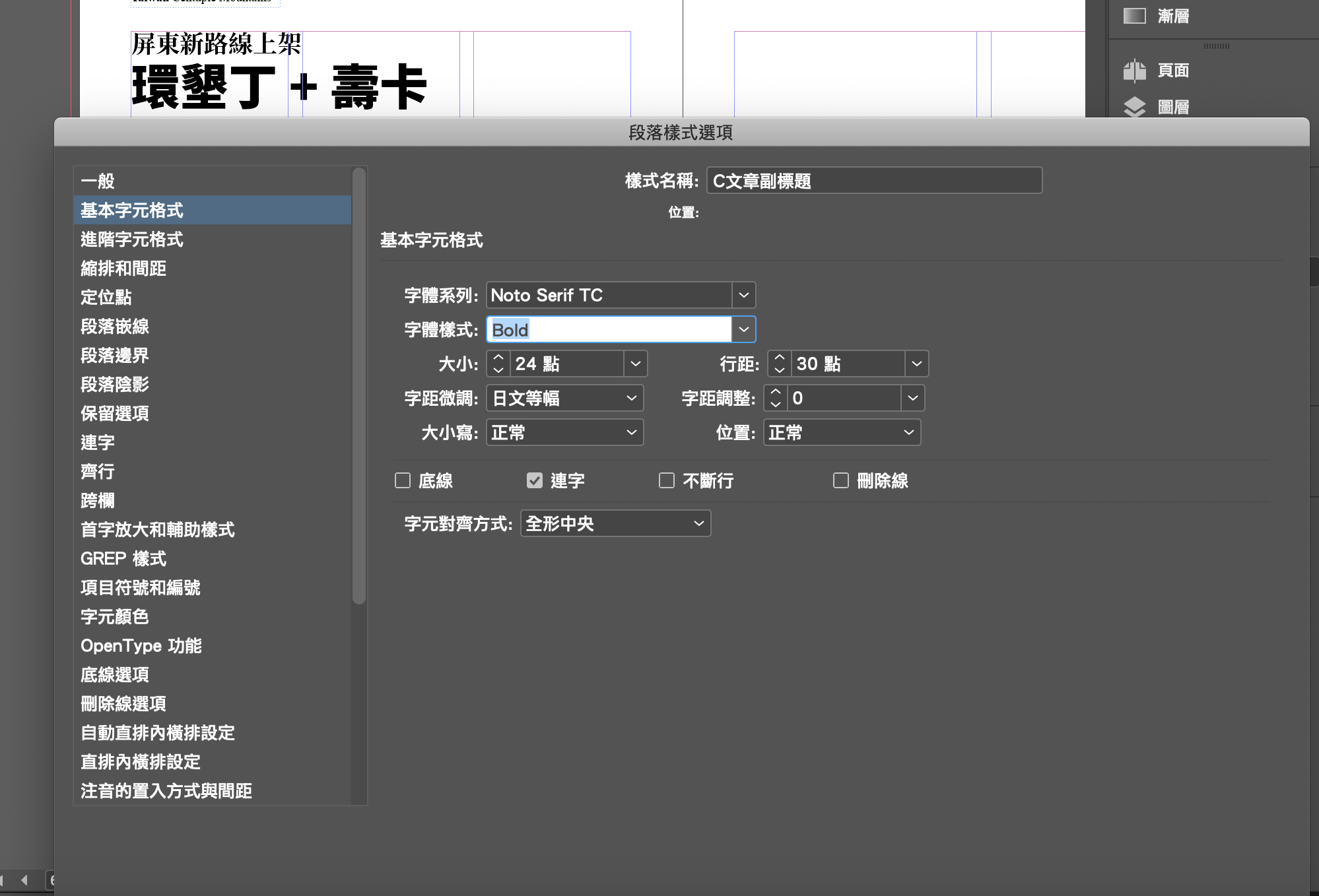Screen dimensions: 1319x896
Task: Click the category list vertical scrollbar
Action: (x=358, y=386)
